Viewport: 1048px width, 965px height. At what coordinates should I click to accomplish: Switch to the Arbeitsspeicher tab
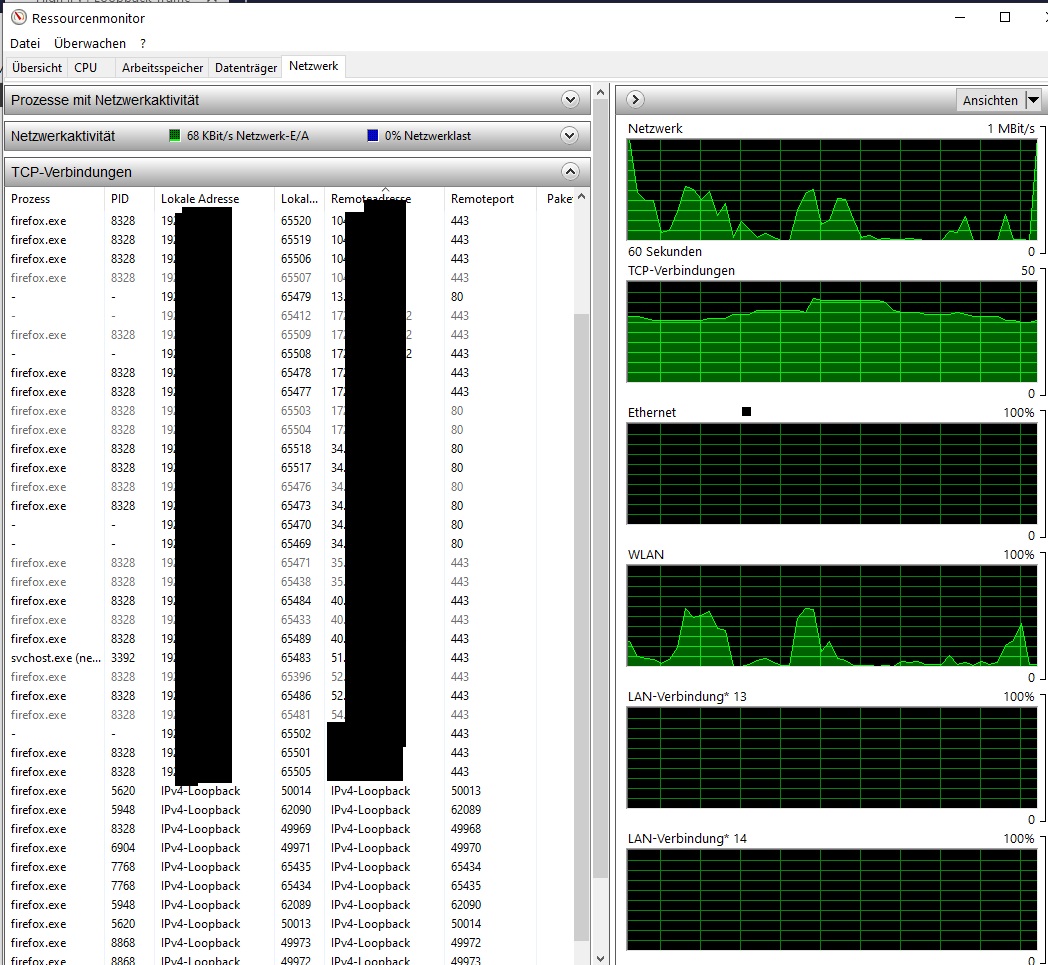coord(162,67)
